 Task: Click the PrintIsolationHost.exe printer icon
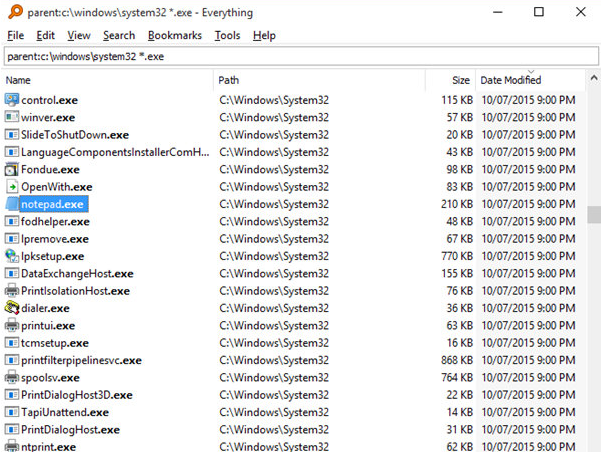11,291
